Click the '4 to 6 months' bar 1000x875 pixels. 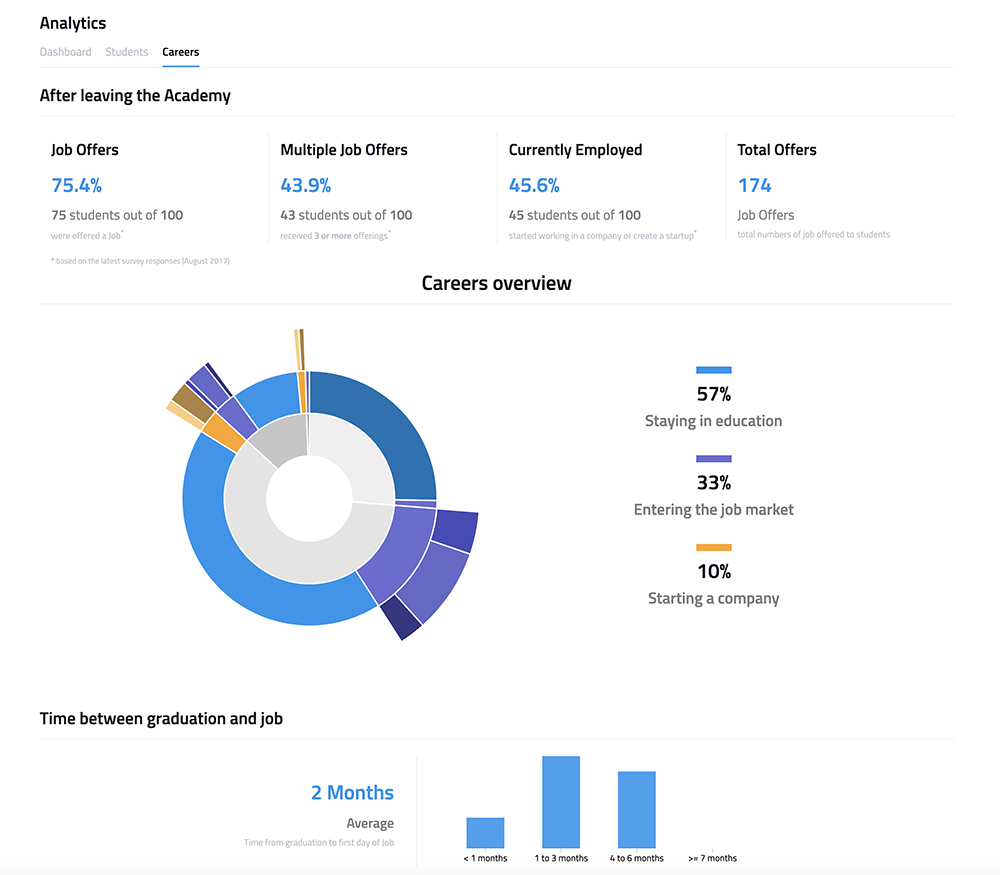click(x=636, y=810)
